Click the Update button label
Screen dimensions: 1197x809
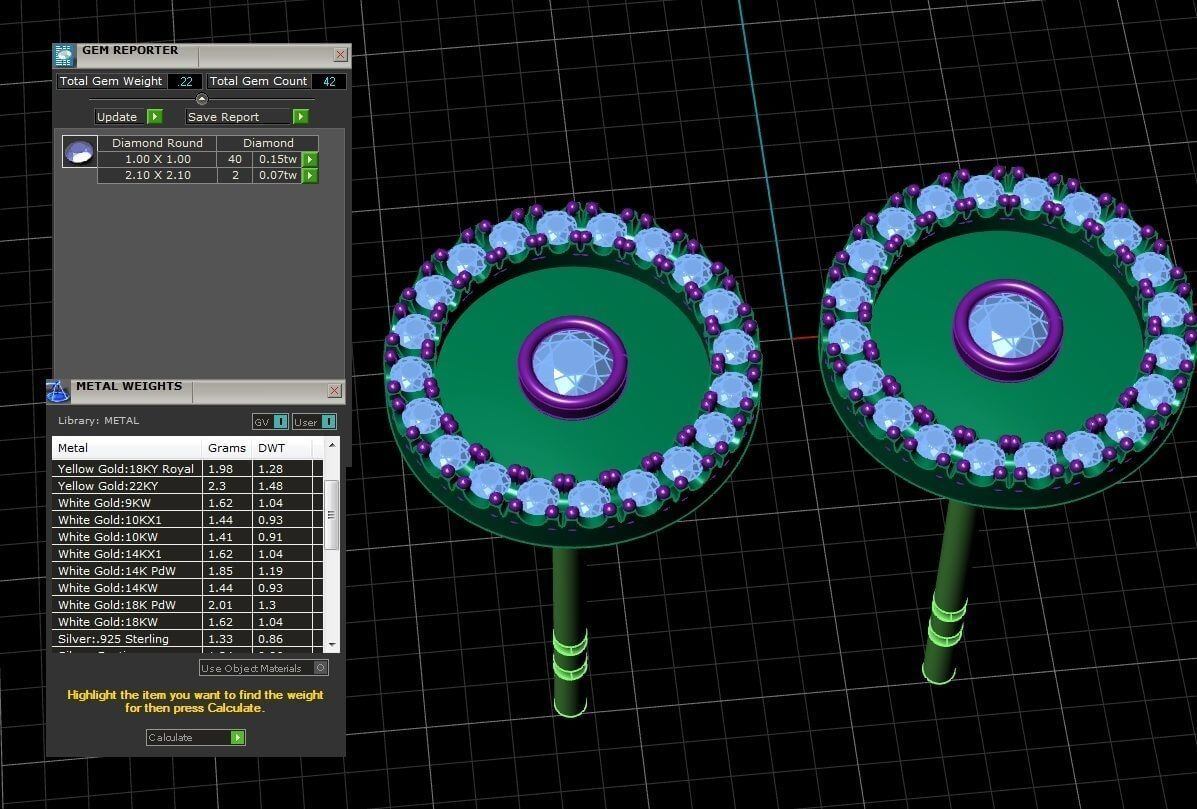click(117, 117)
